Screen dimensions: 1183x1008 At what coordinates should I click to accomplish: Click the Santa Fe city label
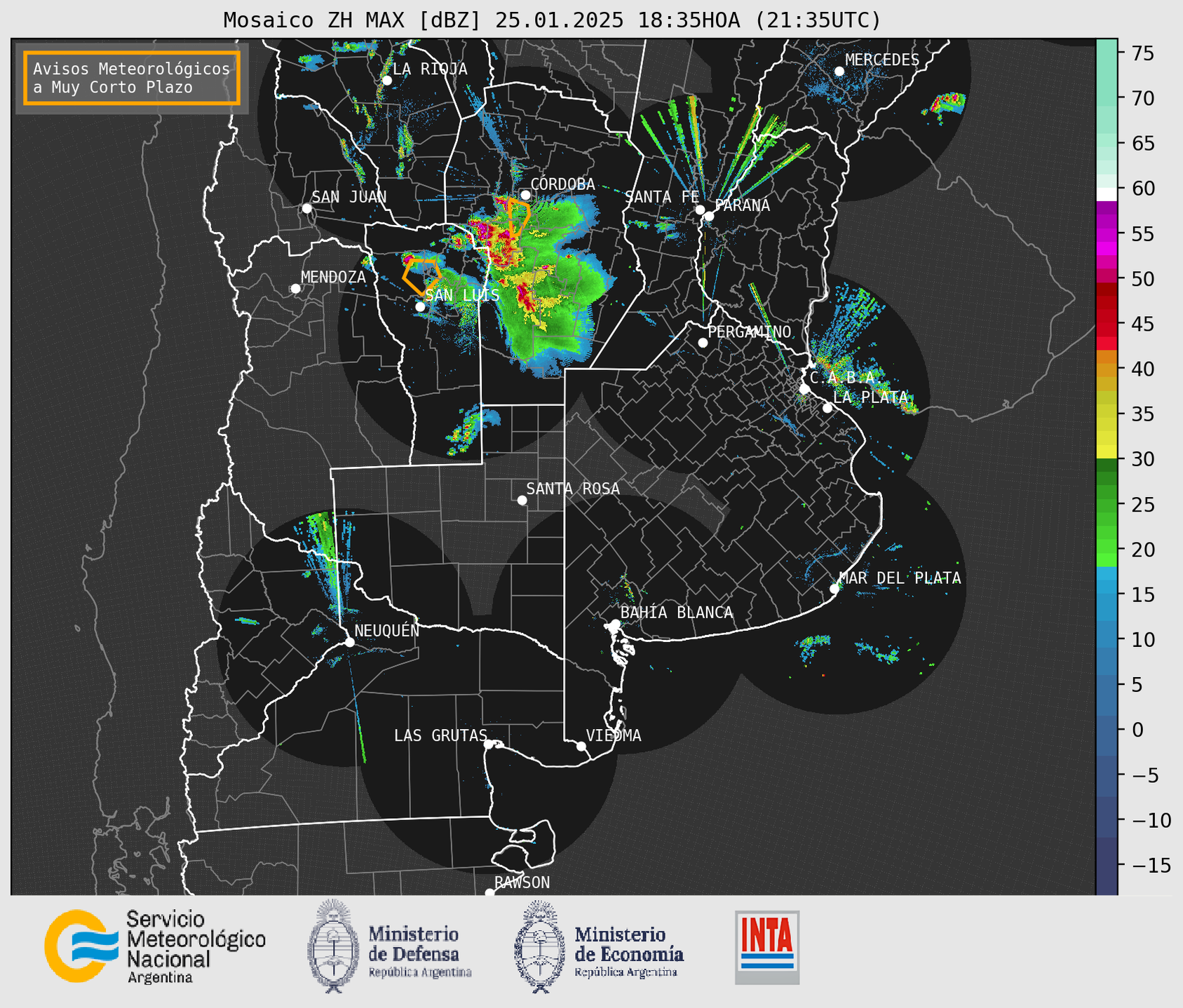[x=662, y=197]
